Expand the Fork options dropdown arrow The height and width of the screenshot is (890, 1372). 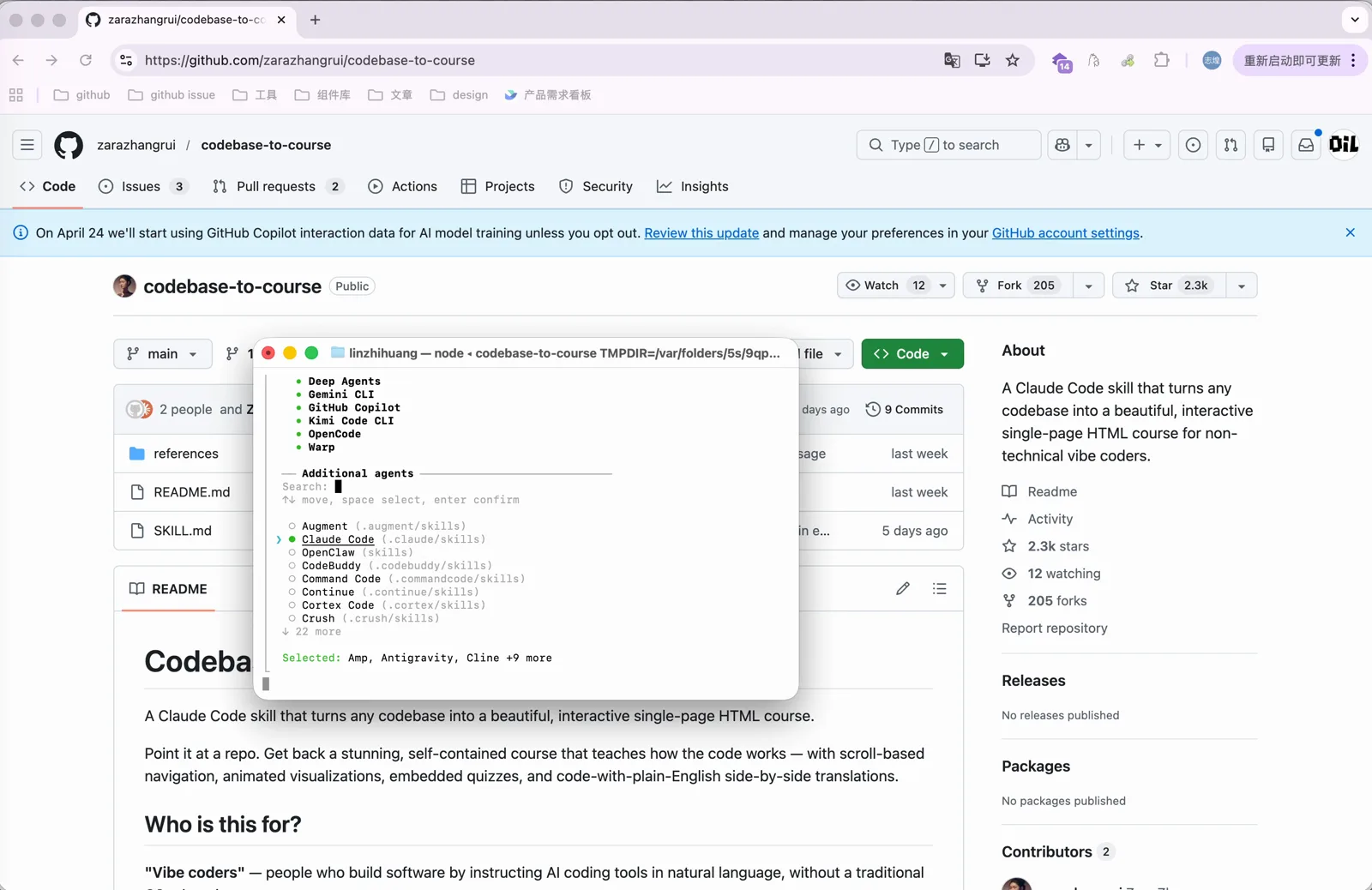[1089, 286]
